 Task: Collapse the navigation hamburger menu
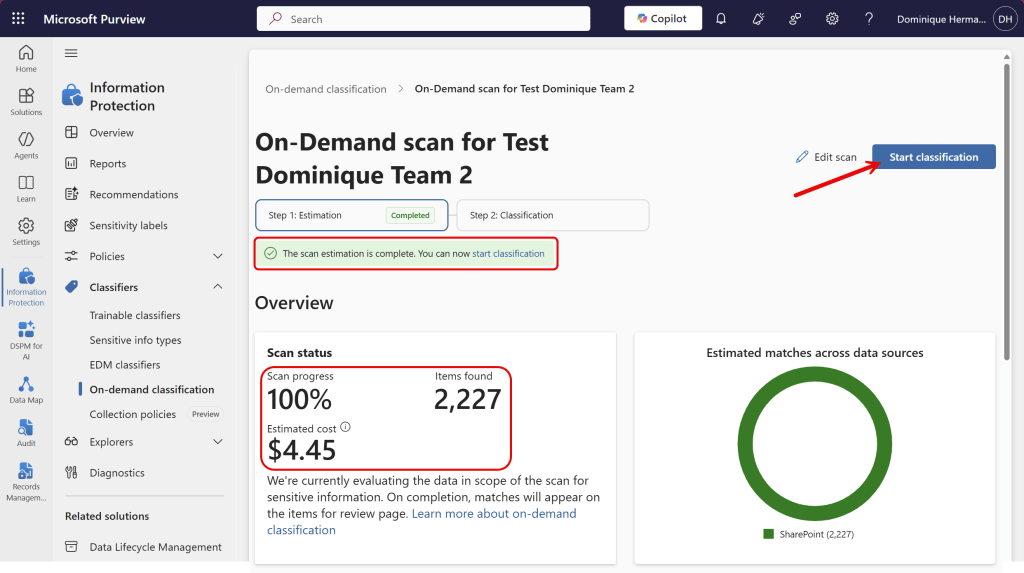(71, 53)
